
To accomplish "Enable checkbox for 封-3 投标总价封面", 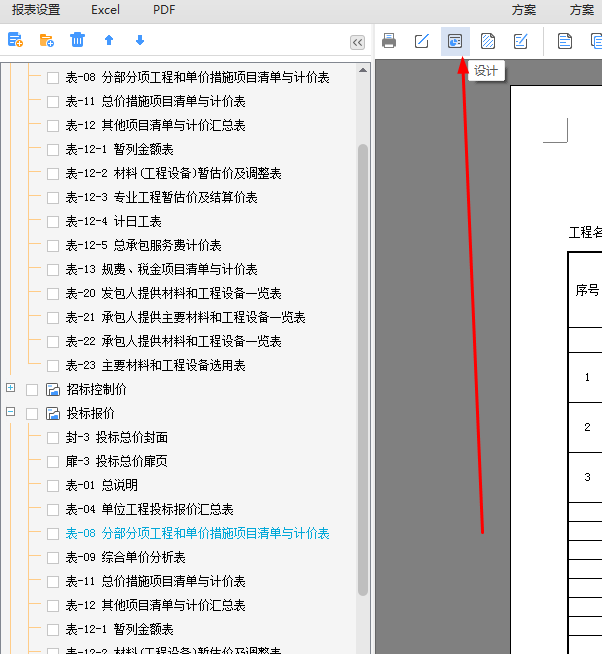I will coord(53,438).
